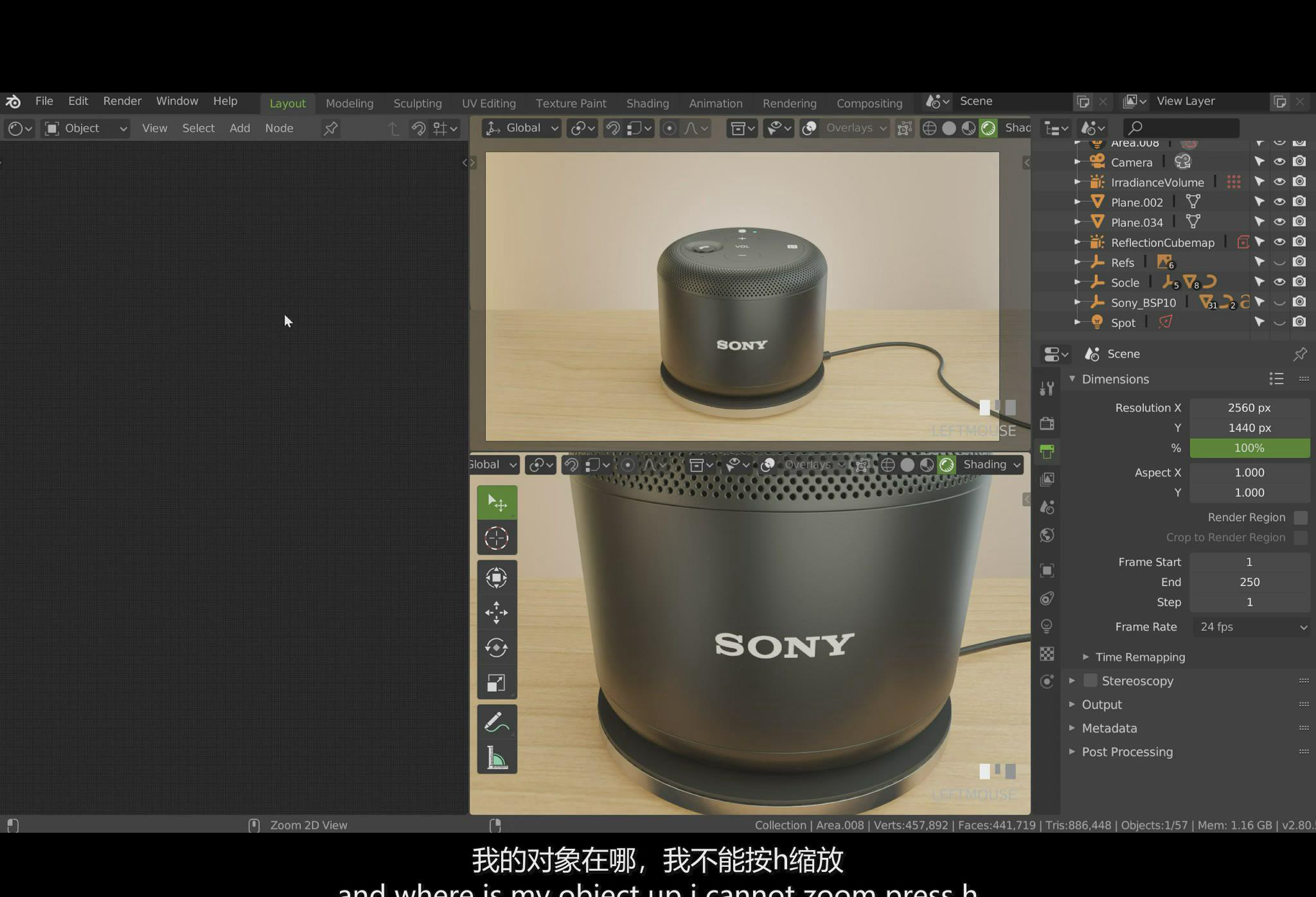Viewport: 1316px width, 897px height.
Task: Select the Measure ruler tool
Action: tap(497, 758)
